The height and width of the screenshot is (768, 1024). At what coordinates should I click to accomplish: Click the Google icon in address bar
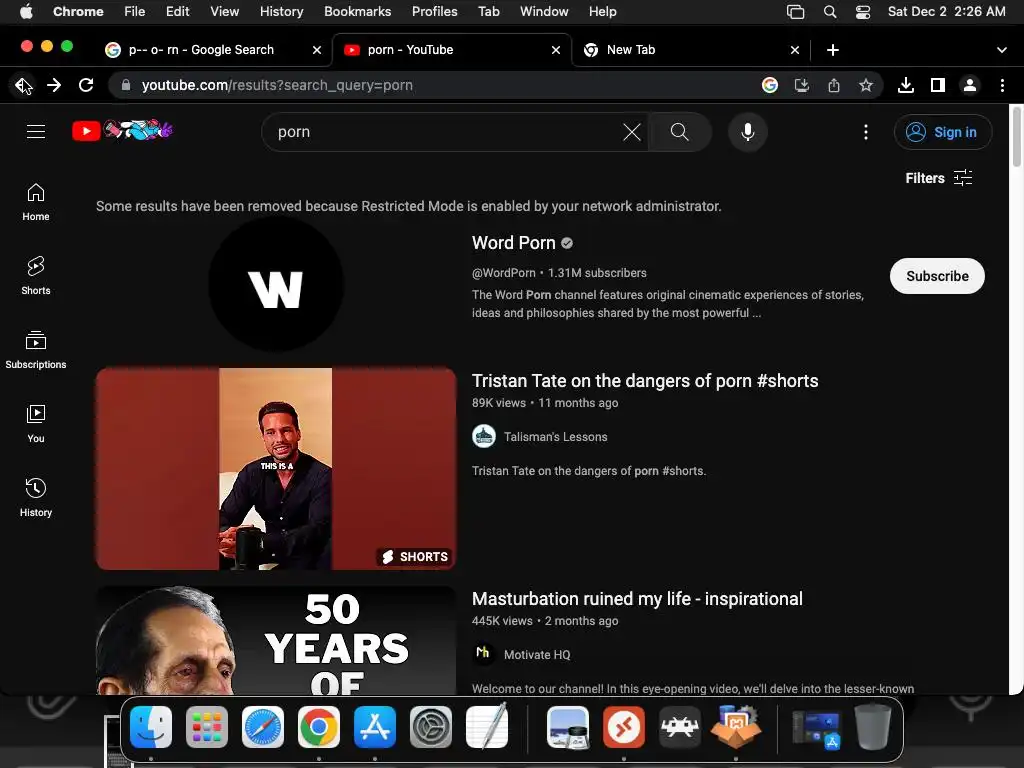pyautogui.click(x=770, y=85)
